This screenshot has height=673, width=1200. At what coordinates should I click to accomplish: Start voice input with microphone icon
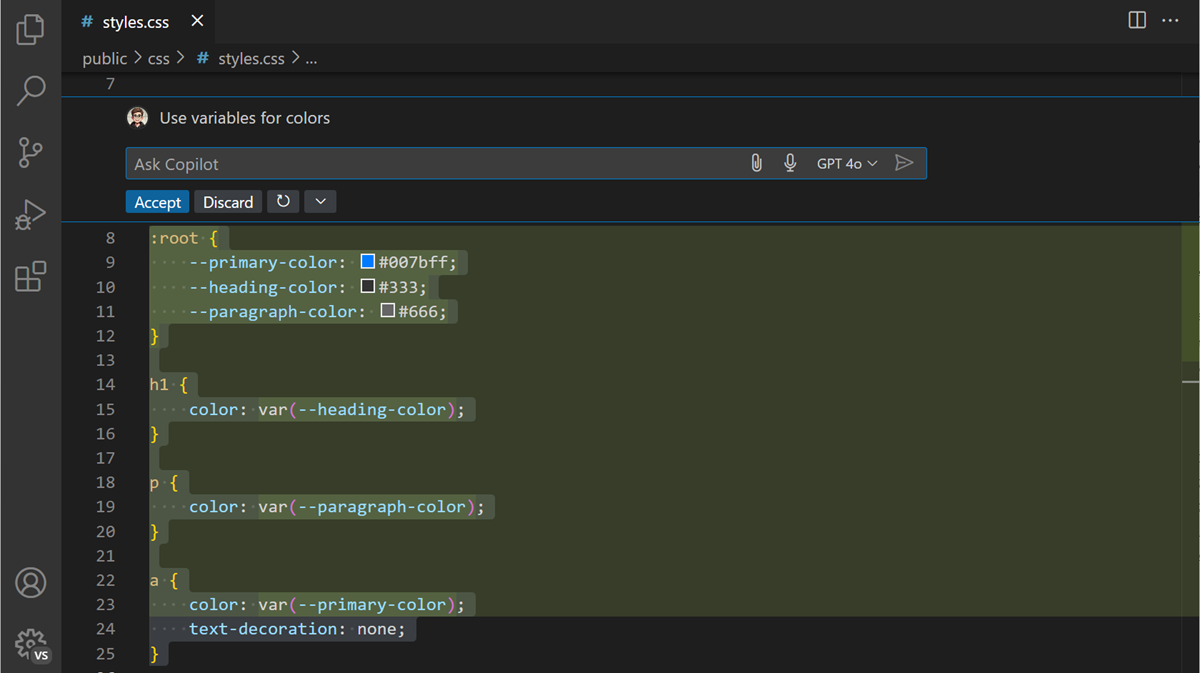tap(790, 163)
